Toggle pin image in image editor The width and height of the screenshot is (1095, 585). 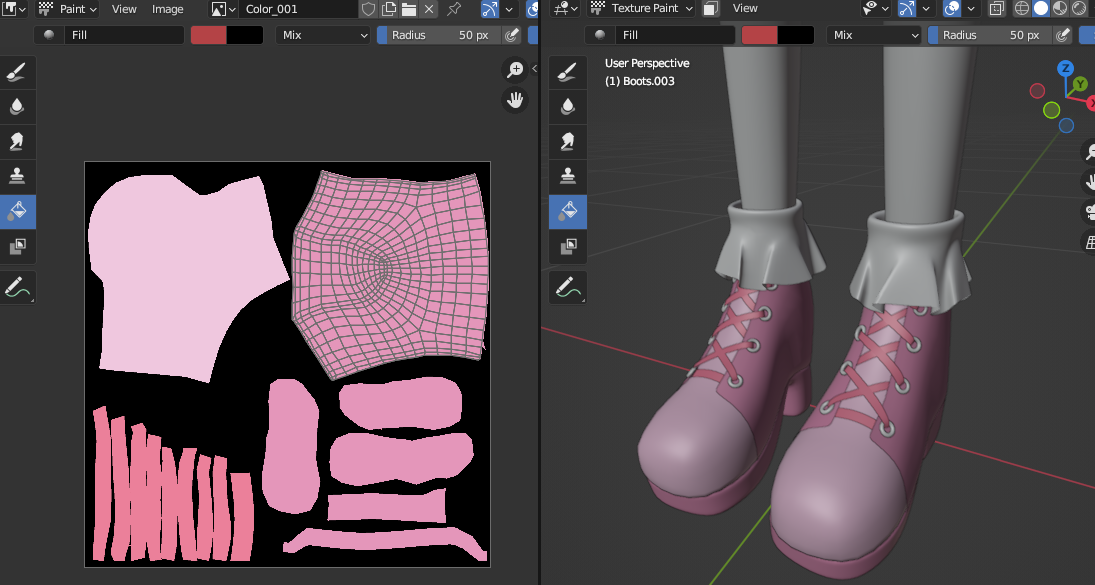[x=454, y=9]
